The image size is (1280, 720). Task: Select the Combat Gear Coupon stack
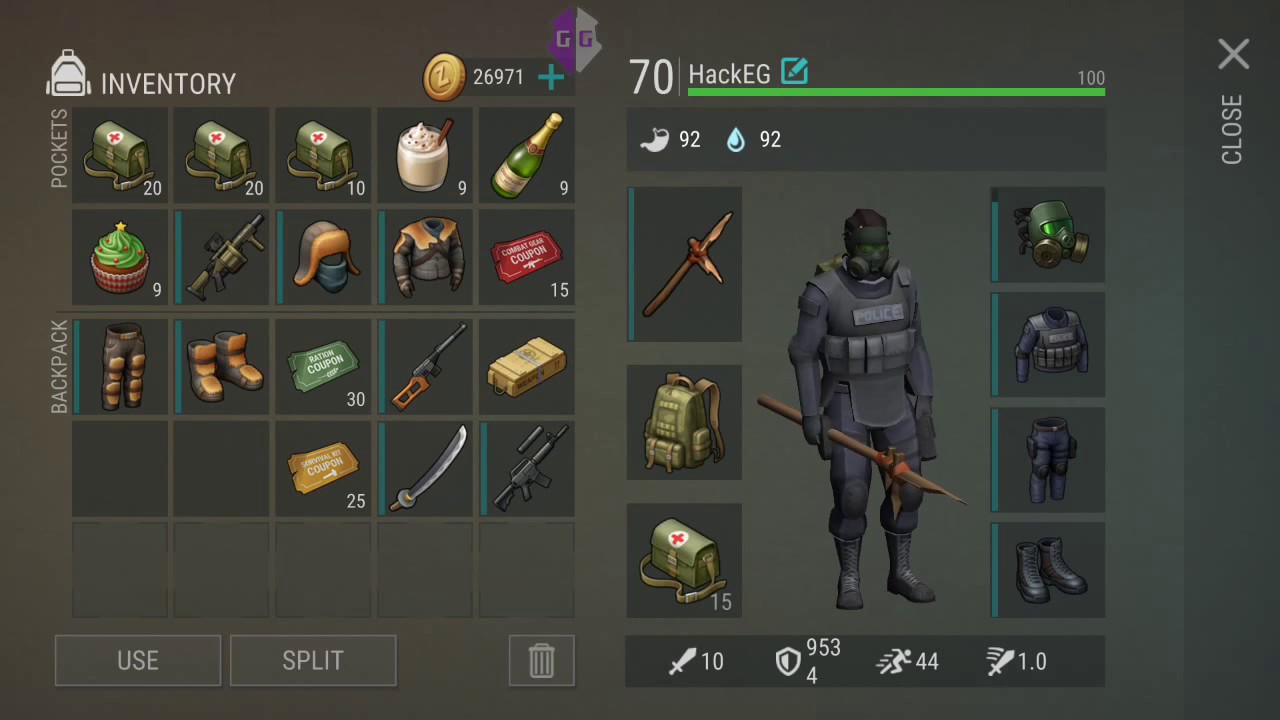(527, 257)
